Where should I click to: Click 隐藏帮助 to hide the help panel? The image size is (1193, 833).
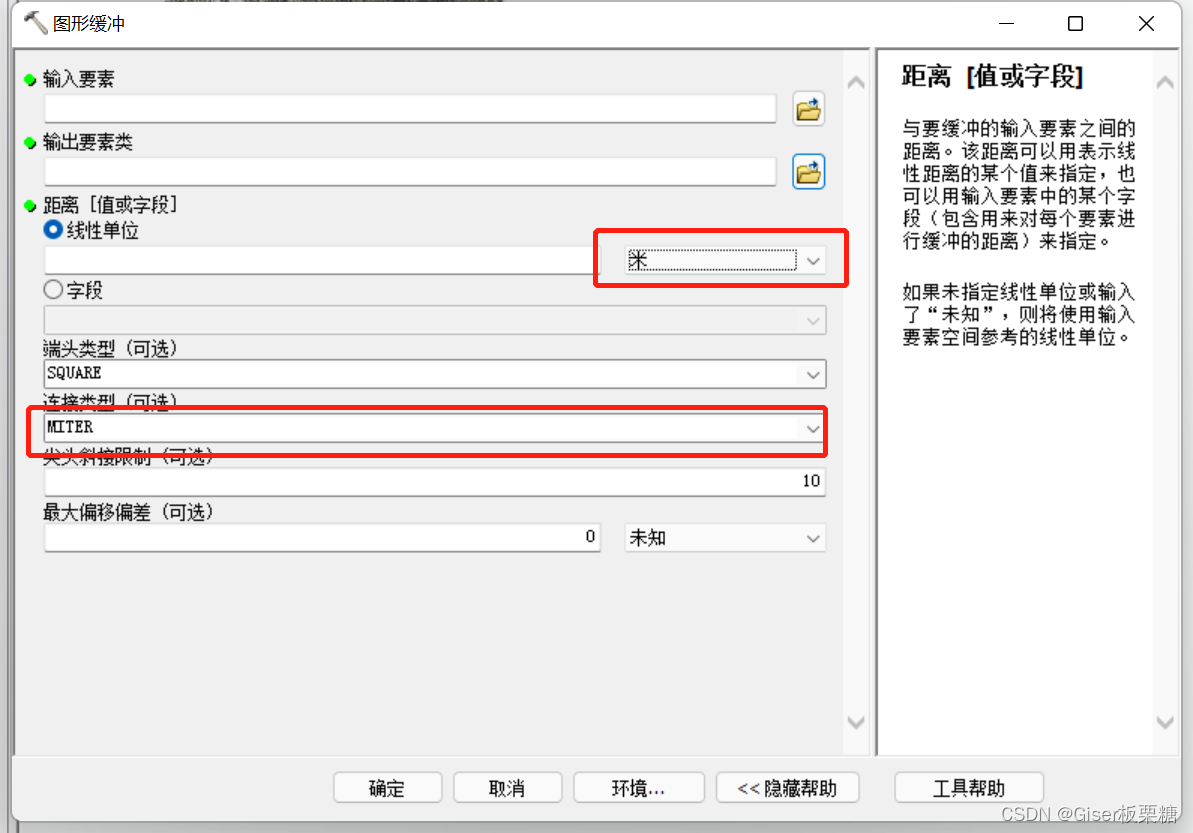point(787,787)
